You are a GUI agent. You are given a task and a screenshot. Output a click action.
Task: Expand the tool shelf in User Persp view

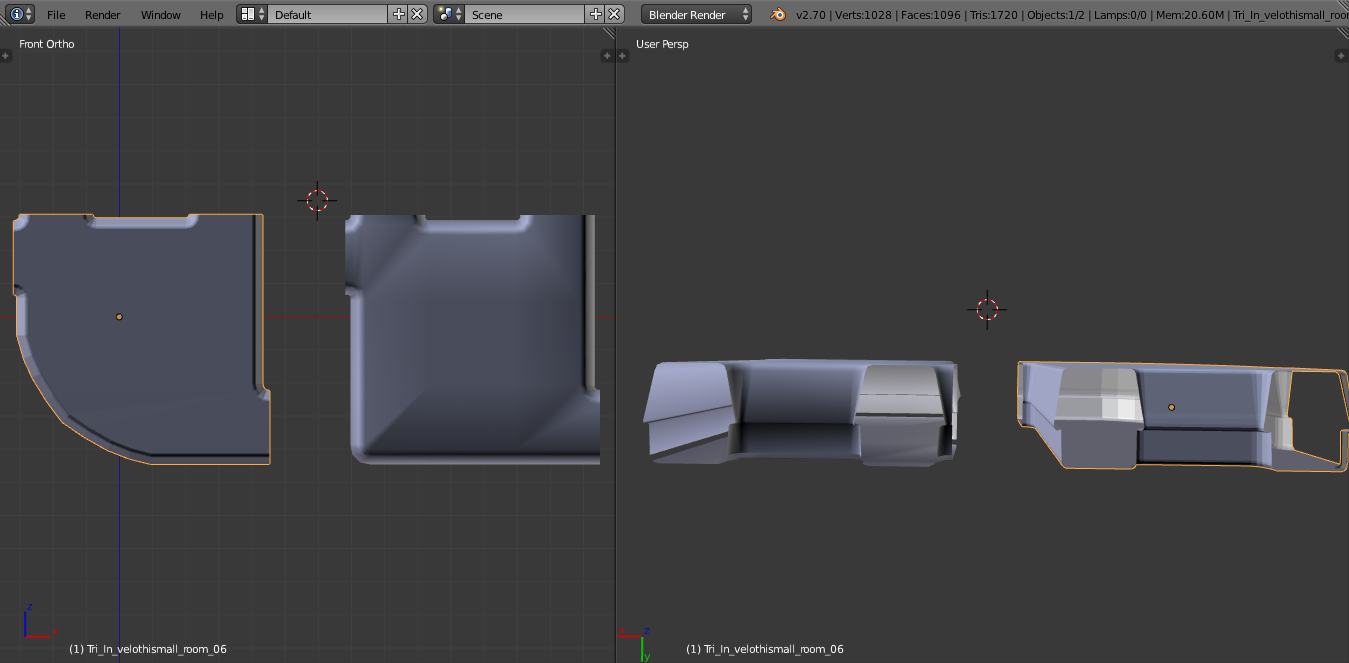622,56
